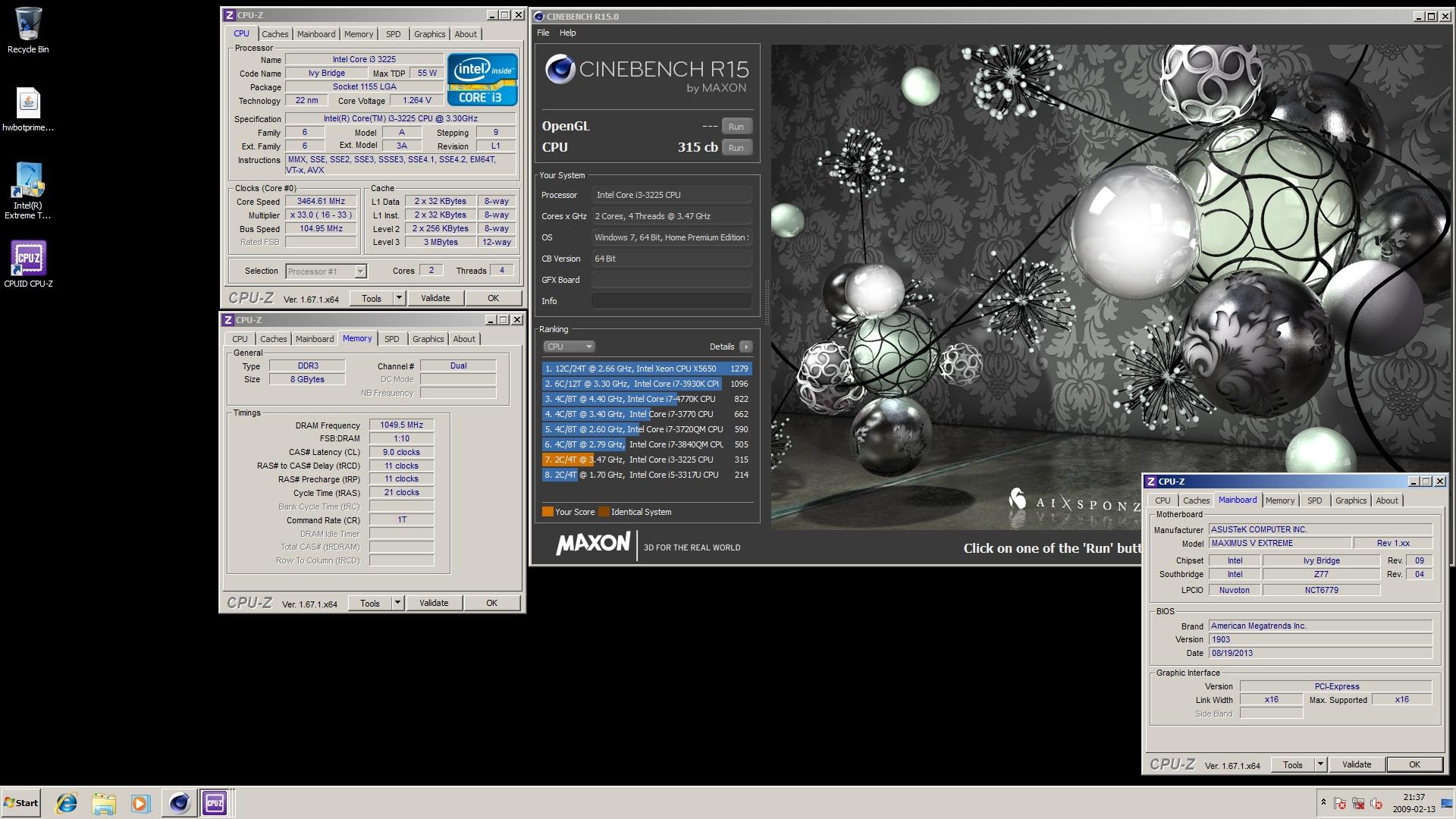Open Graphics tab in the Mainboard CPU-Z window
The width and height of the screenshot is (1456, 819).
pos(1351,500)
